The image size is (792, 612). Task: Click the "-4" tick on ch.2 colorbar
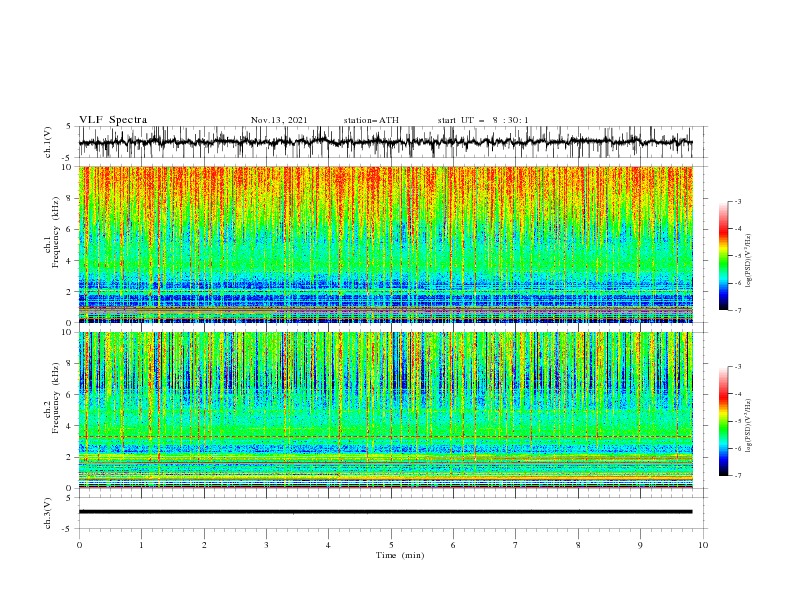coord(738,394)
